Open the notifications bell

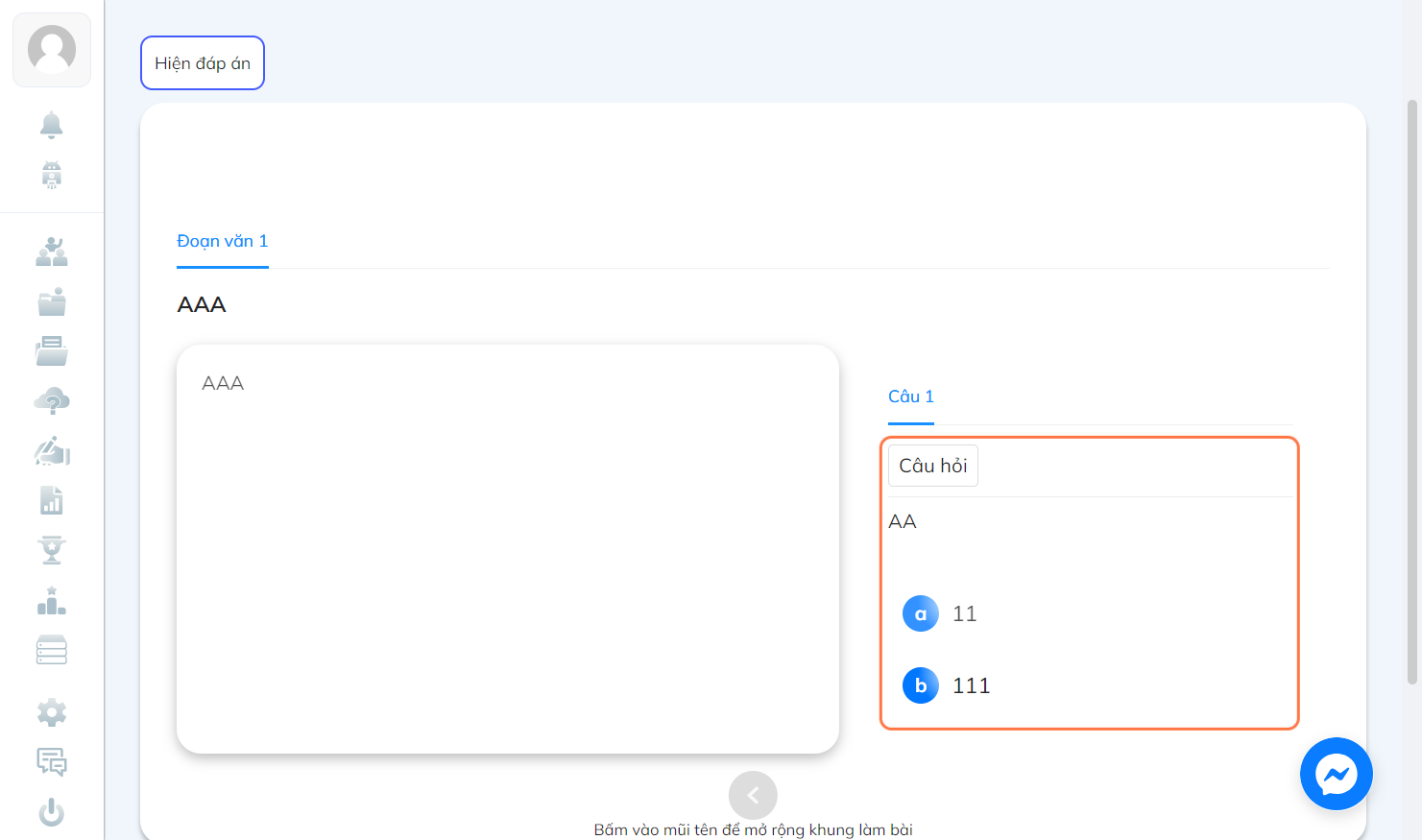pos(52,125)
